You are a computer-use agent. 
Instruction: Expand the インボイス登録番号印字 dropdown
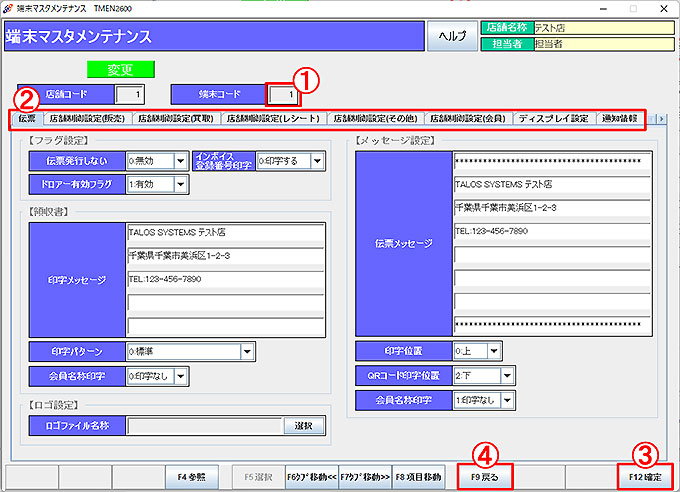pos(317,161)
